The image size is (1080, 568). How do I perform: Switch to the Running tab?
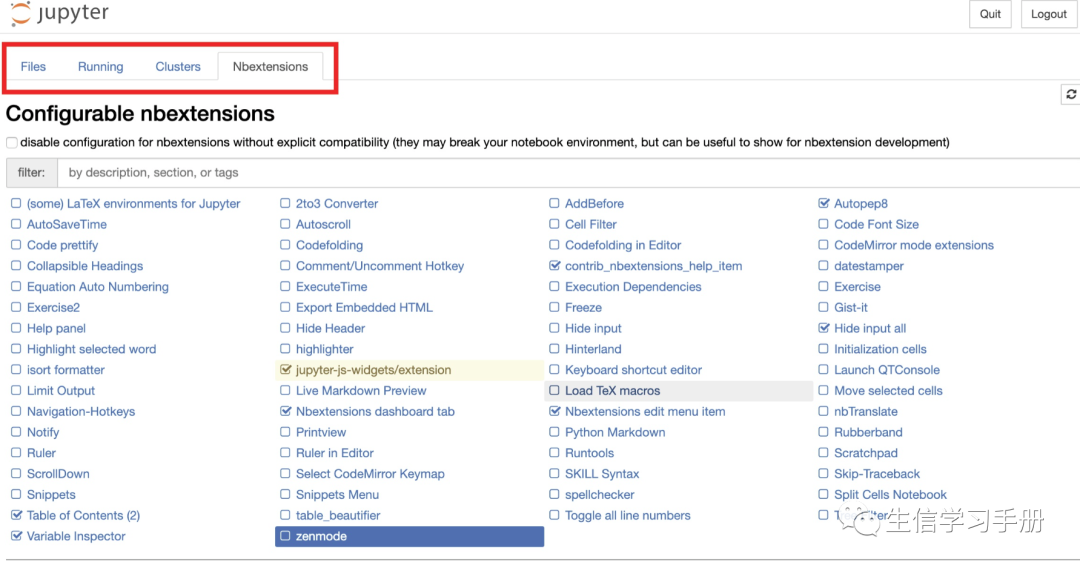pyautogui.click(x=101, y=67)
